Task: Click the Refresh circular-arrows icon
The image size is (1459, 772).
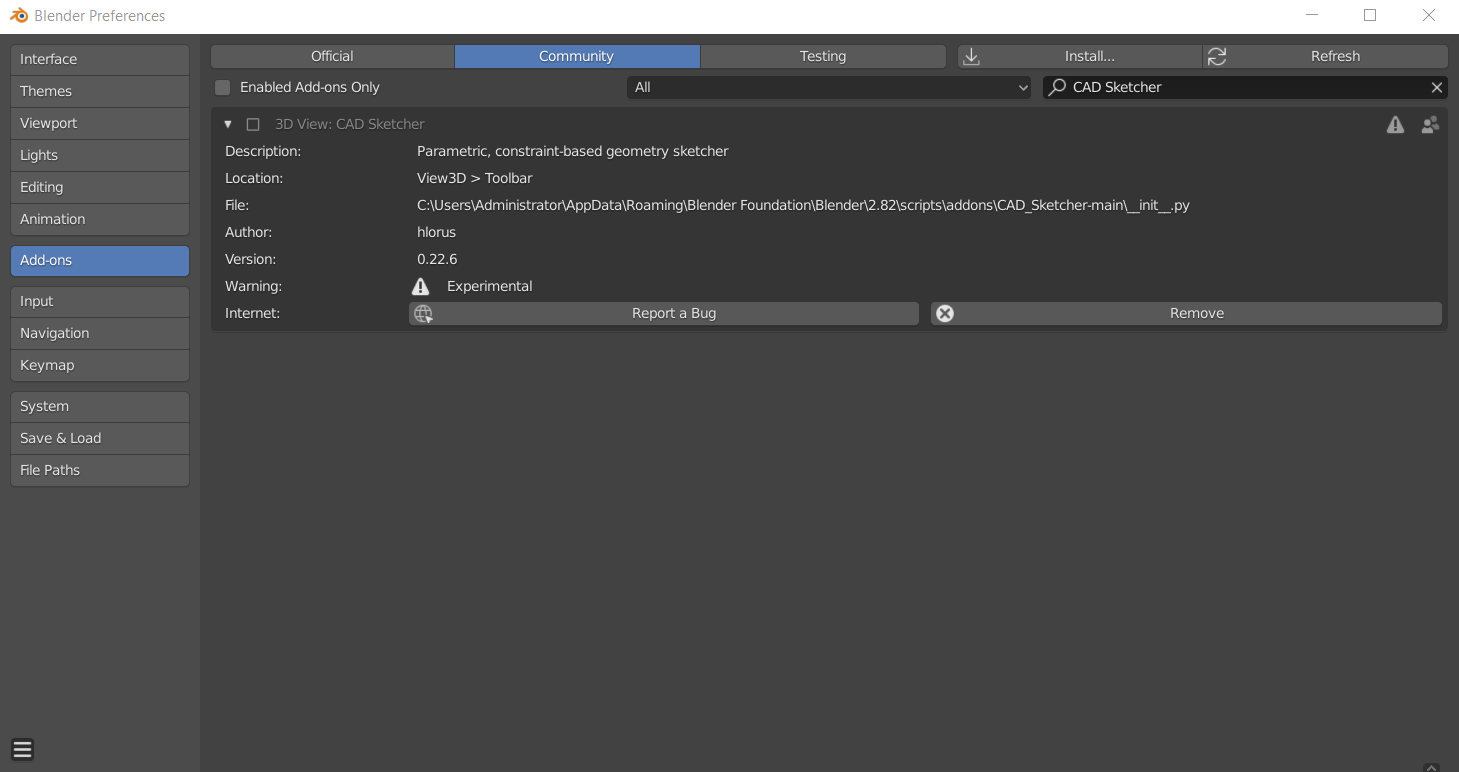Action: click(x=1217, y=56)
